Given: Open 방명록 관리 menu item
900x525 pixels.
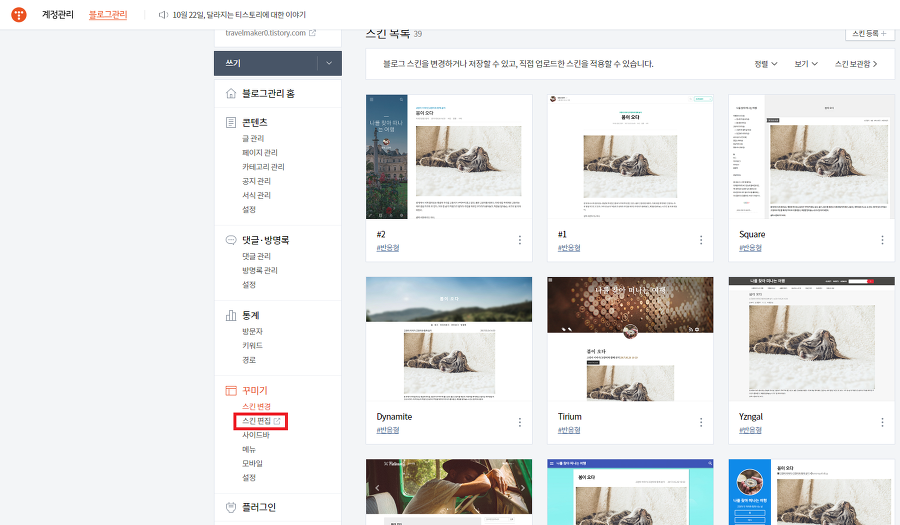Looking at the screenshot, I should [x=259, y=270].
